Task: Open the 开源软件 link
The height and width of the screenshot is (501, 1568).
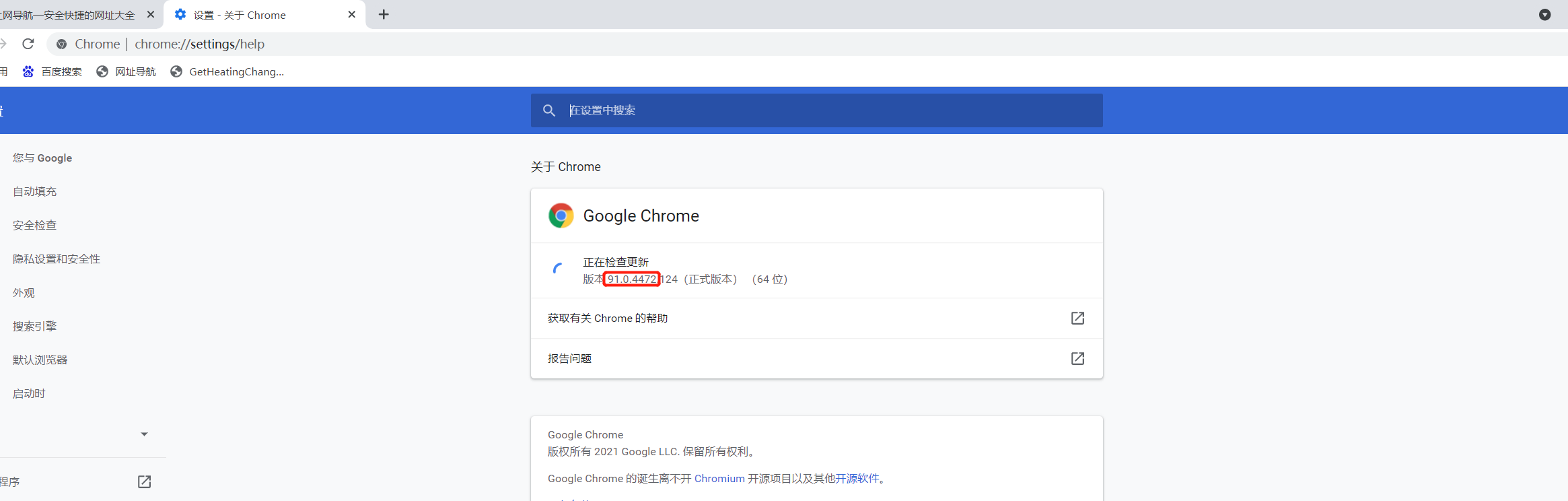Action: point(857,478)
